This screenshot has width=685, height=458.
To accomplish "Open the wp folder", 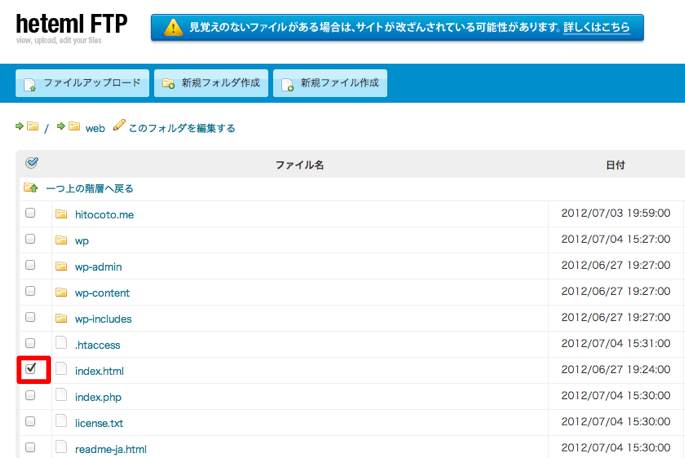I will point(82,241).
